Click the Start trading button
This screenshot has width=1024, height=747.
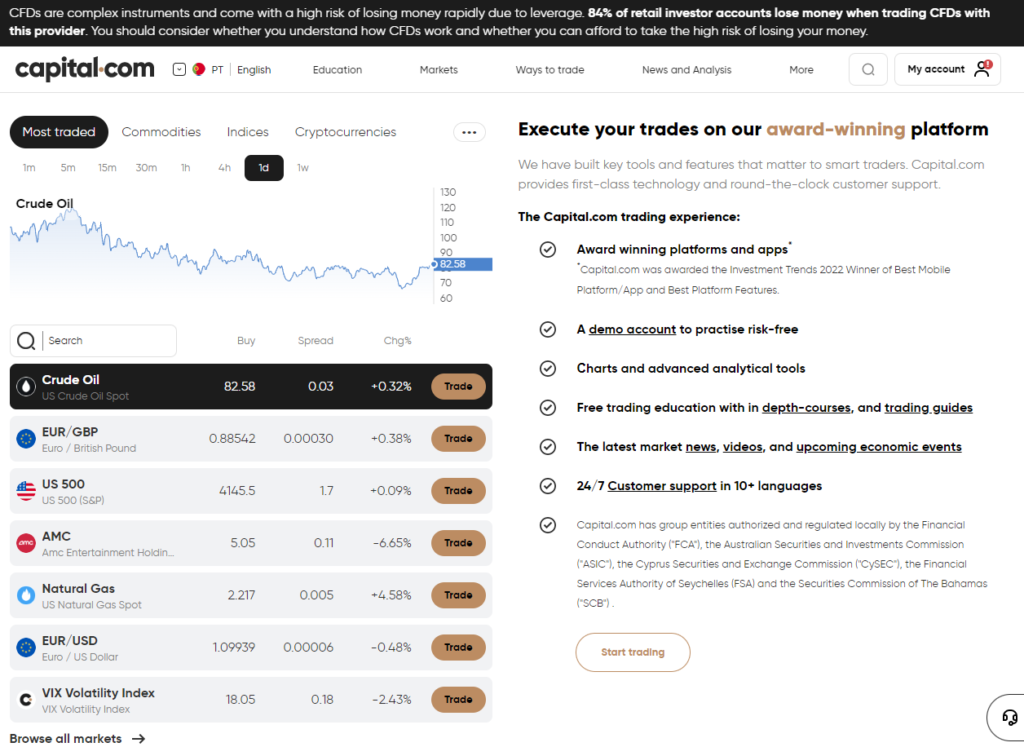click(632, 651)
